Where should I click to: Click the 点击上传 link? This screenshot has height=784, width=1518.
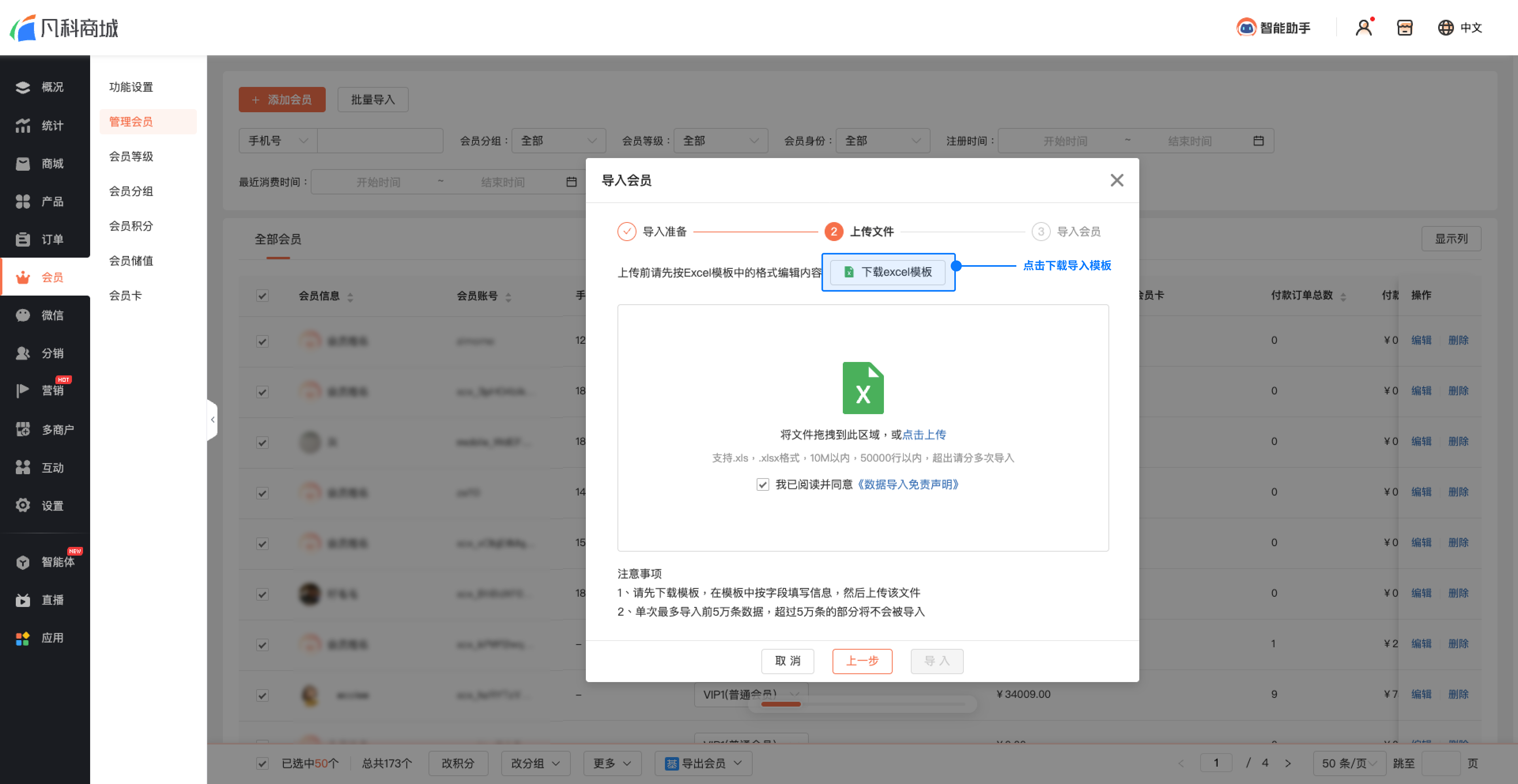[x=924, y=435]
